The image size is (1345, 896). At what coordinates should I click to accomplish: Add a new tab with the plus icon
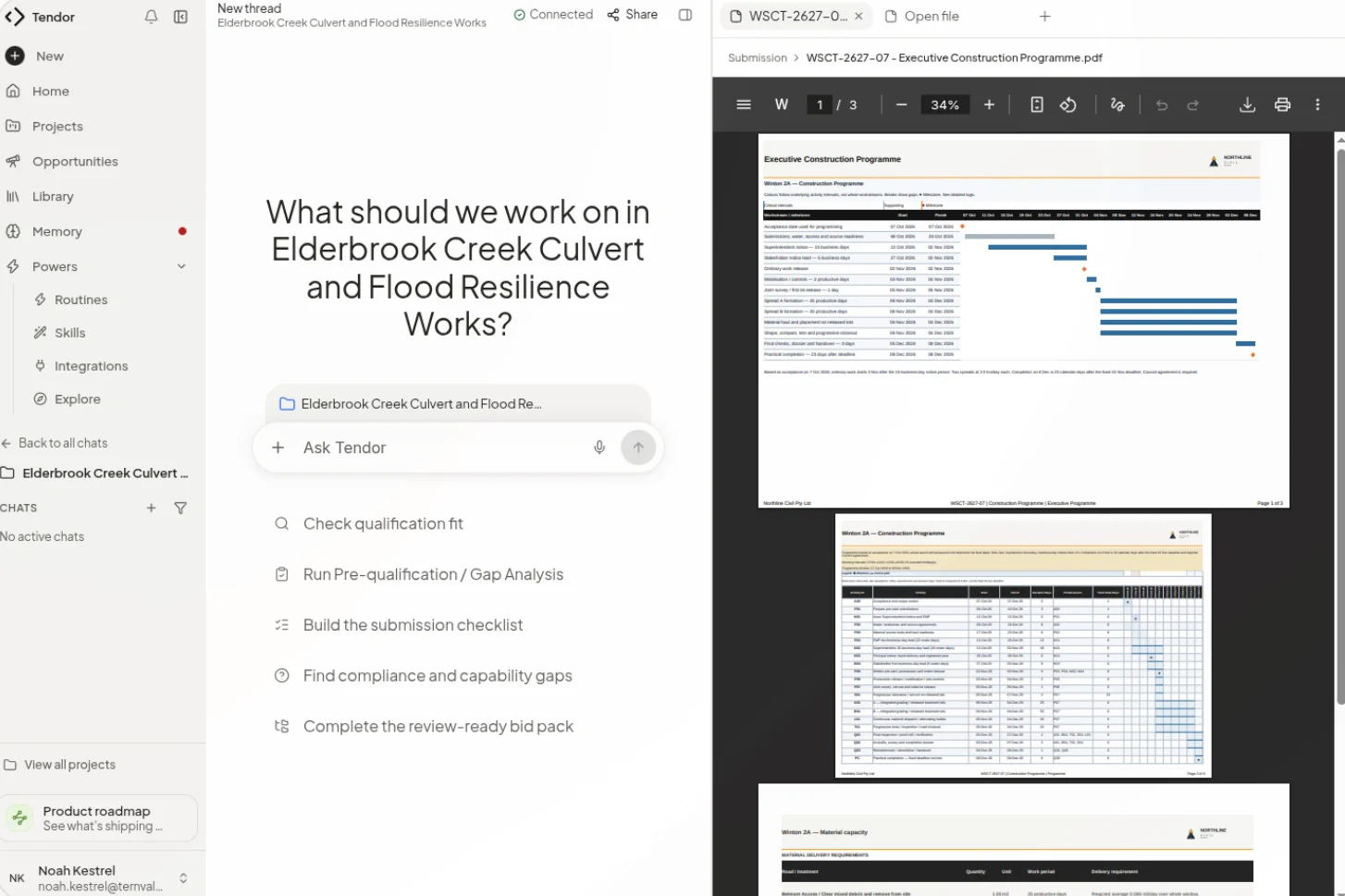coord(1044,17)
